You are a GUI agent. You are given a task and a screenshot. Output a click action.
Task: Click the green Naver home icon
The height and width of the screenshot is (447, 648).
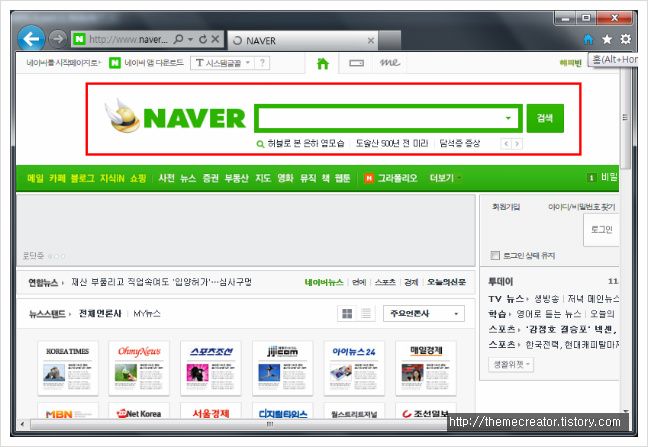[x=322, y=63]
